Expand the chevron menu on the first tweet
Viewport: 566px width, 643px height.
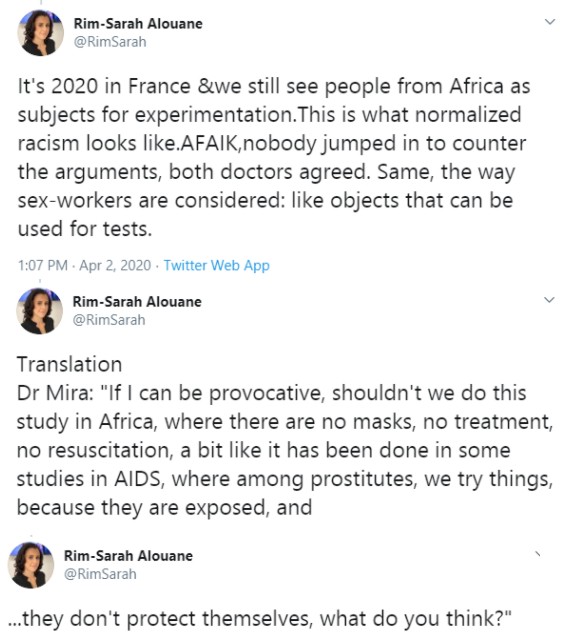tap(550, 22)
